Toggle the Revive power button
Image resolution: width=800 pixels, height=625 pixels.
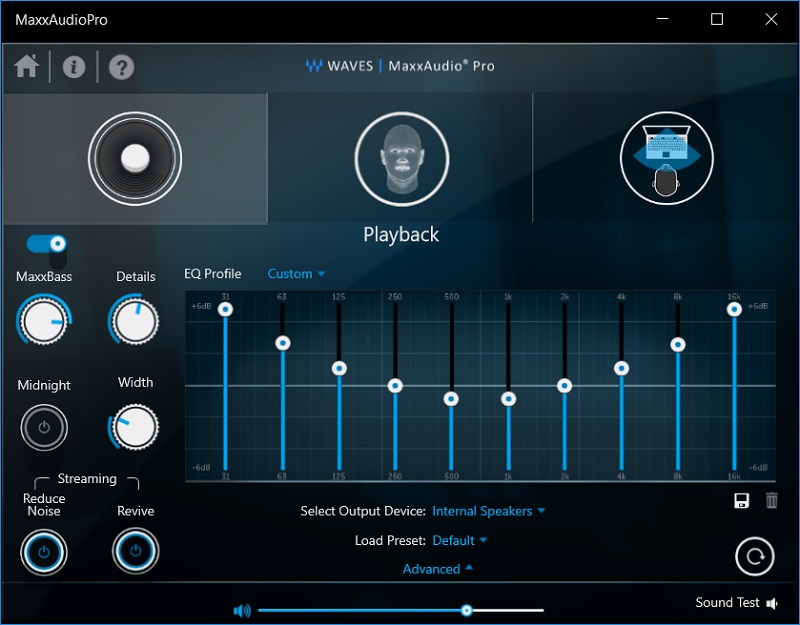135,551
